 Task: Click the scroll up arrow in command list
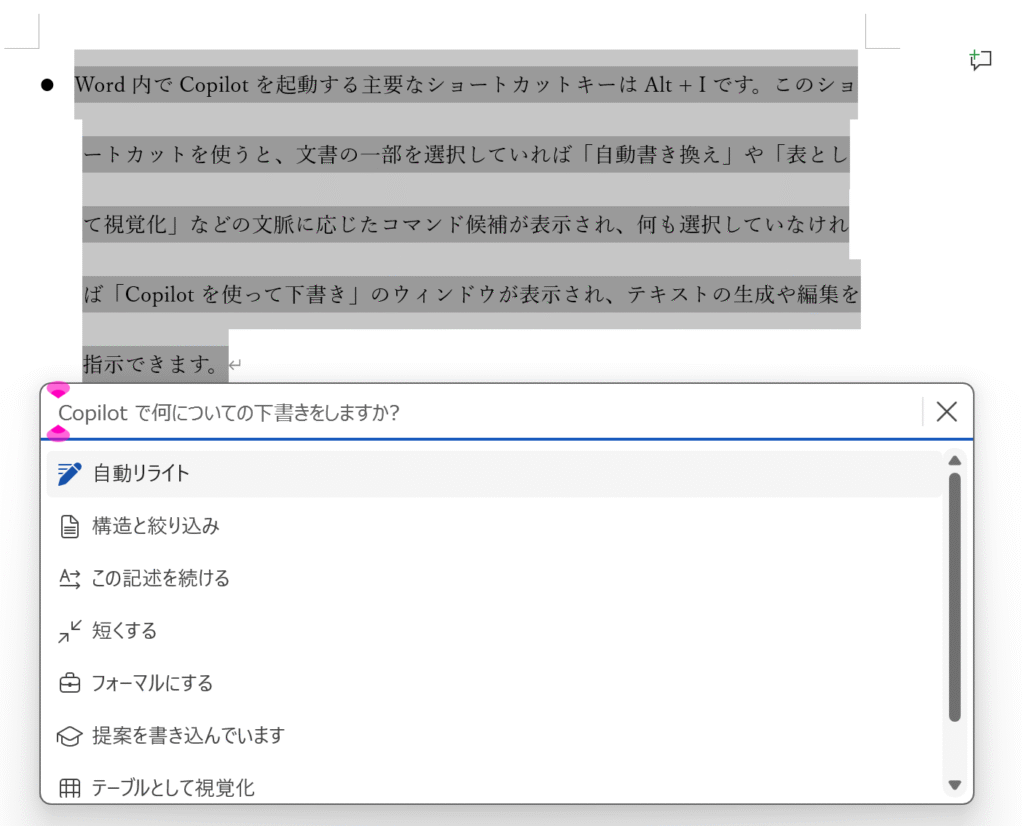click(954, 461)
